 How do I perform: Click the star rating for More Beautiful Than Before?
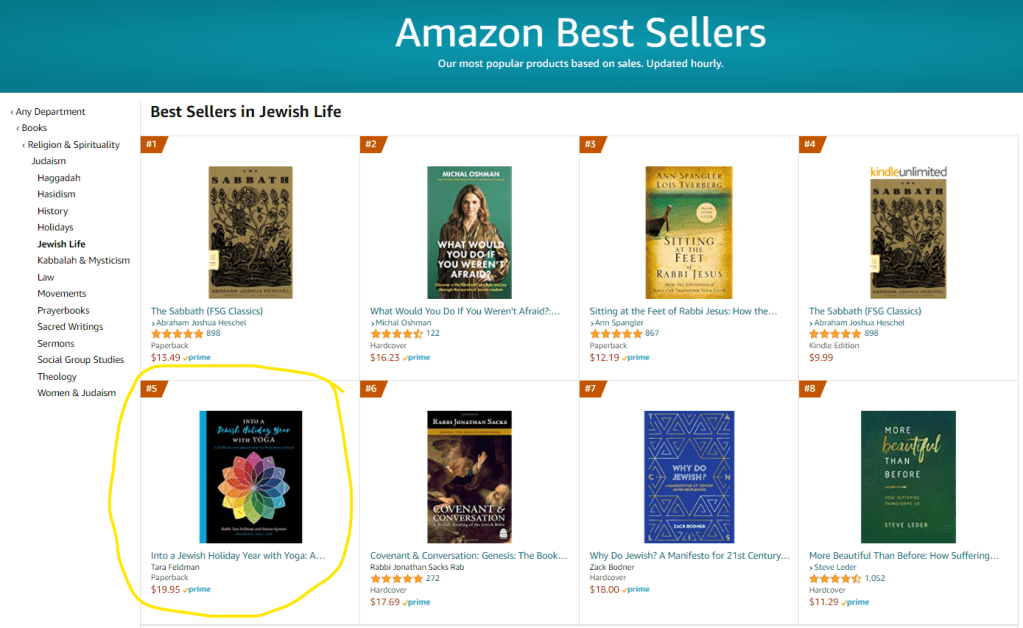coord(835,578)
